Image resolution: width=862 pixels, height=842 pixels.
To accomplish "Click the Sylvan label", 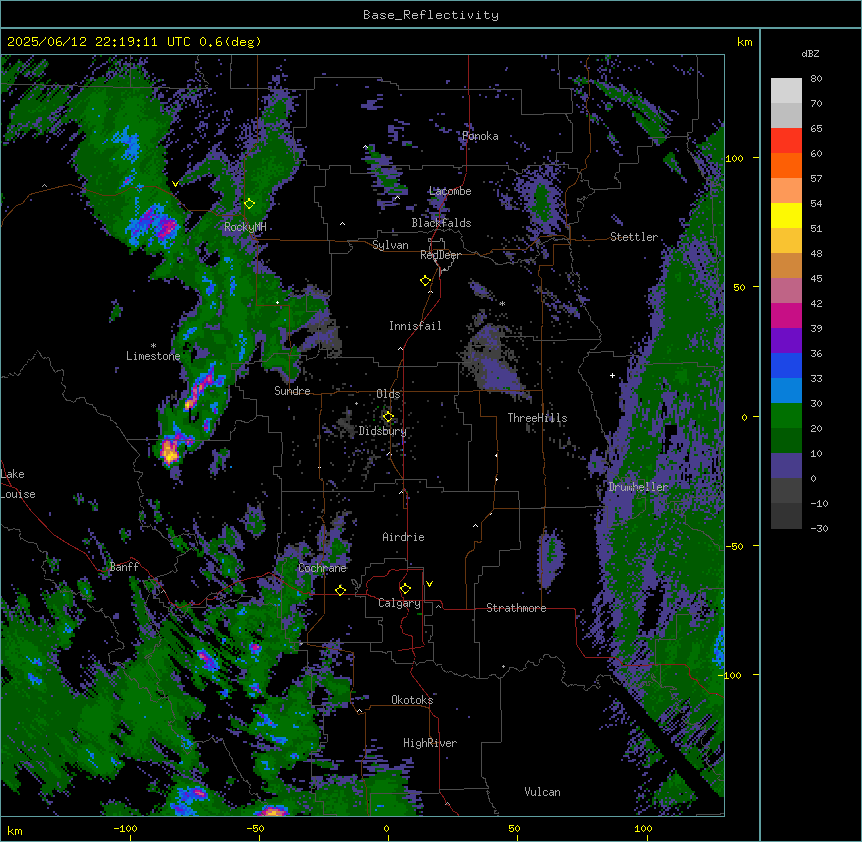I will [x=390, y=245].
